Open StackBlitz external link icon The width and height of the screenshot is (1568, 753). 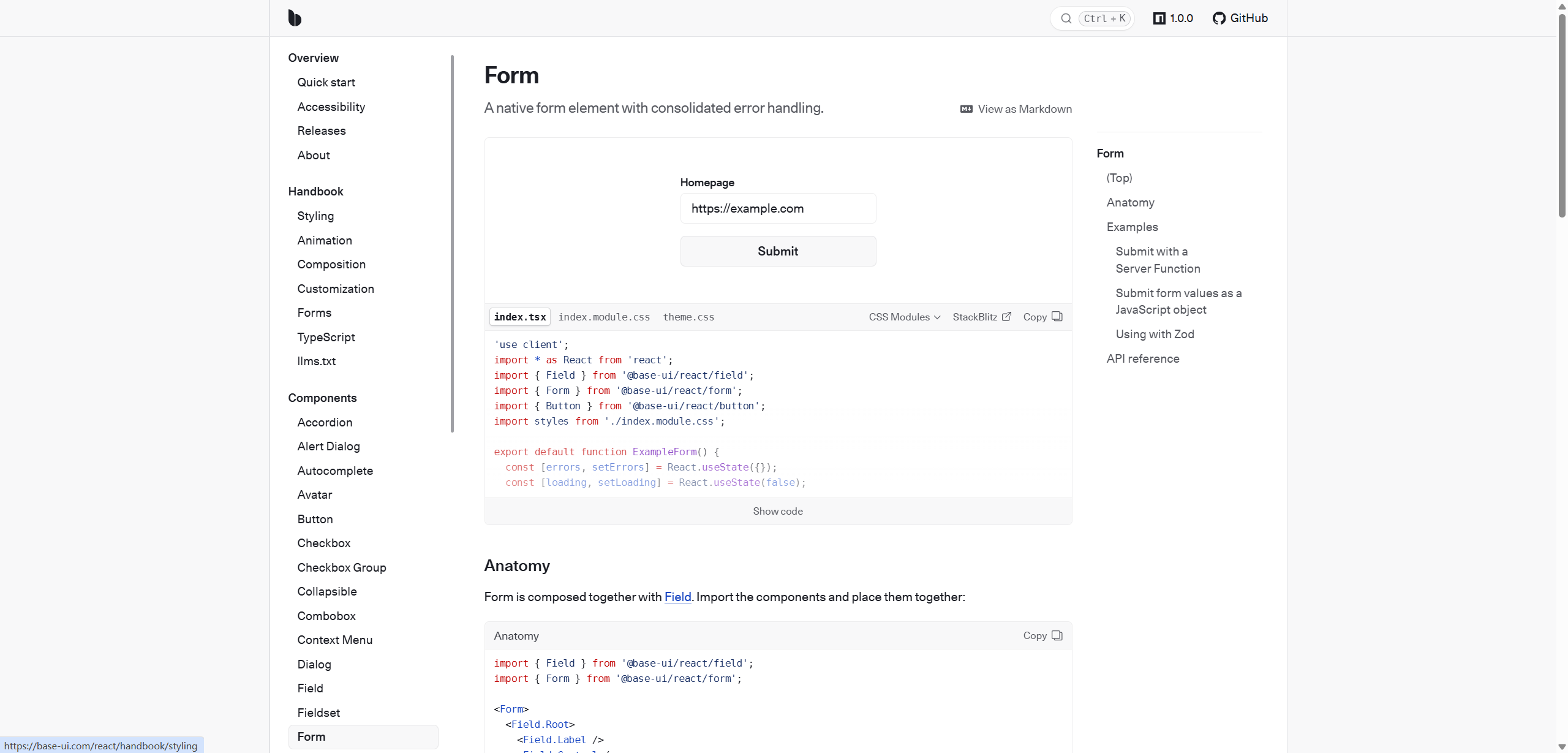(x=1006, y=317)
